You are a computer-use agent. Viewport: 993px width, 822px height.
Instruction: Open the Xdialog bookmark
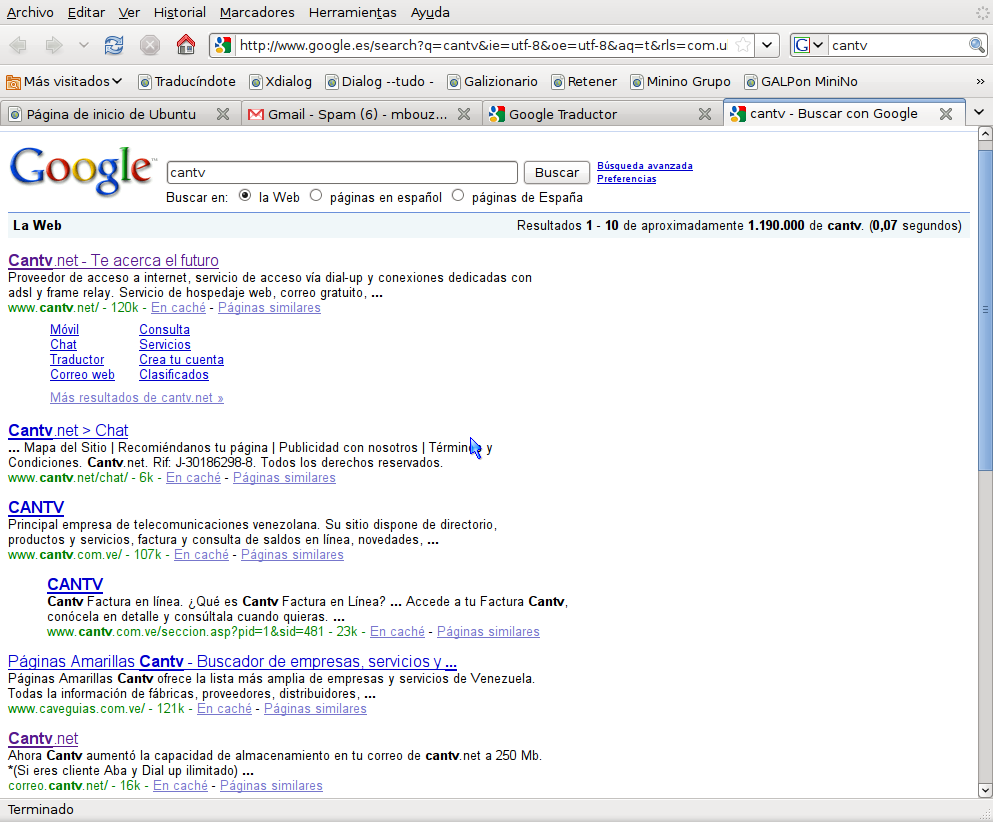point(281,82)
